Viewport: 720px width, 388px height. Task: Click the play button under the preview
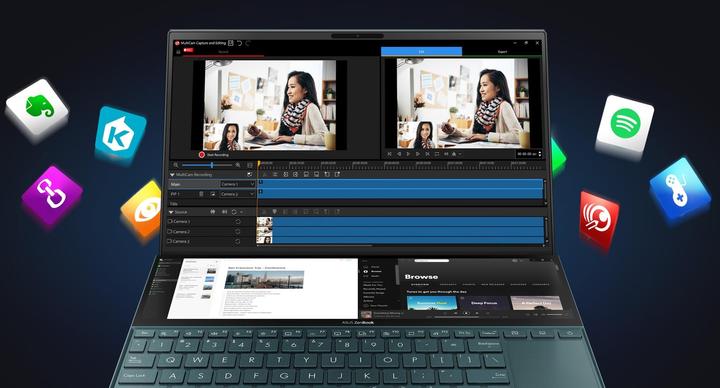click(x=408, y=154)
